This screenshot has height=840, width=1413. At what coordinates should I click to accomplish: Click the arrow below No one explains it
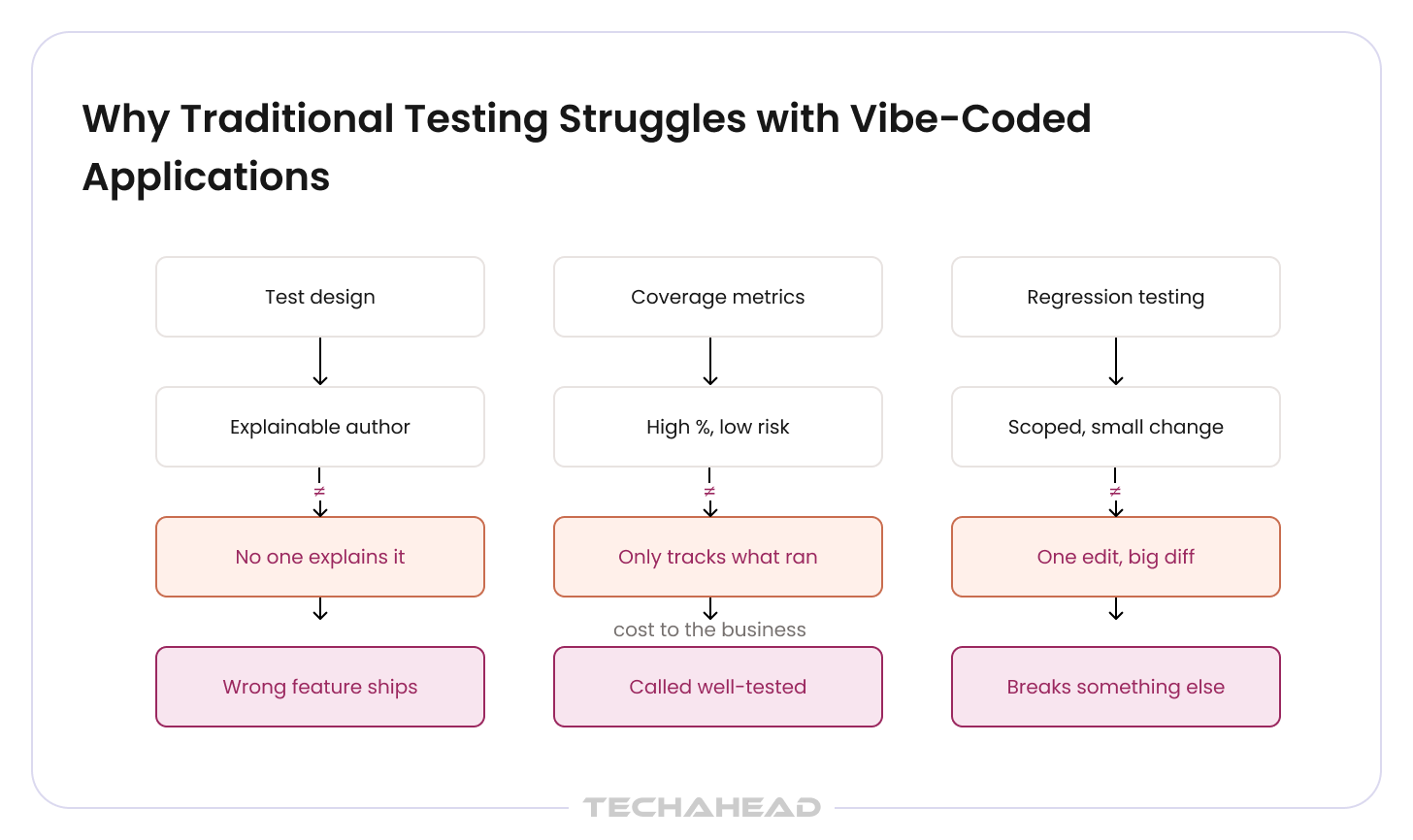(320, 609)
